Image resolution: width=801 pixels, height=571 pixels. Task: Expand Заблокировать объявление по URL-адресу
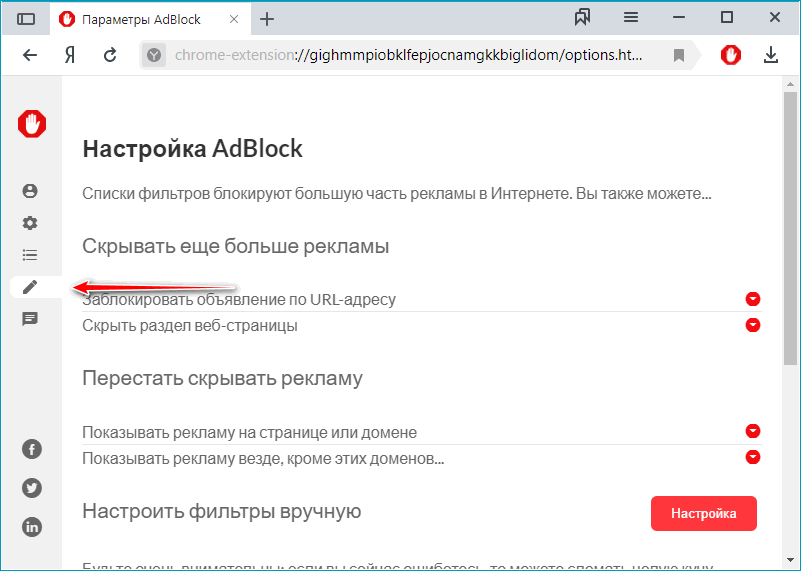752,299
